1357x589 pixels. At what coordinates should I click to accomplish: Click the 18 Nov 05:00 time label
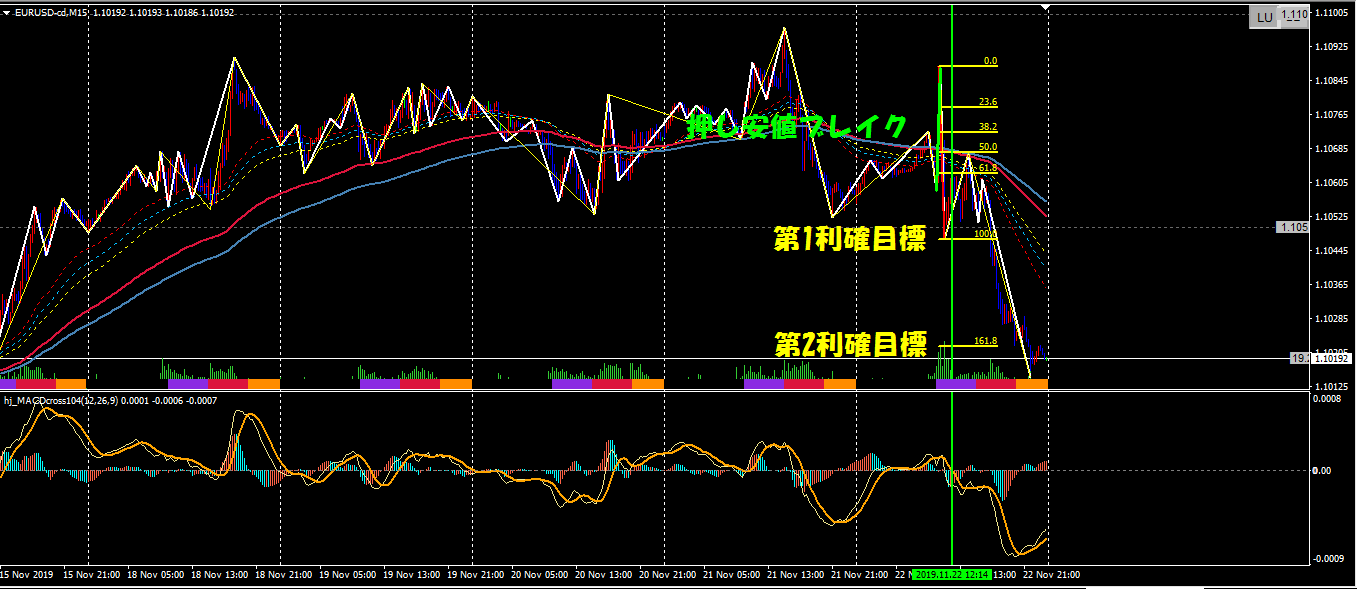pos(156,575)
